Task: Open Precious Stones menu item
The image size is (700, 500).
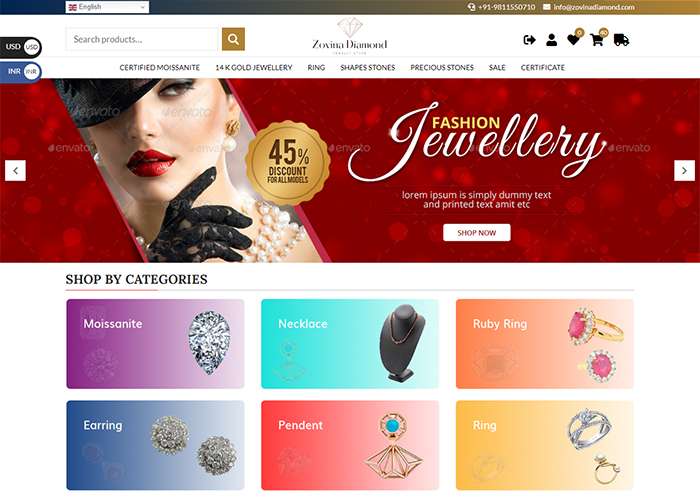Action: tap(442, 67)
